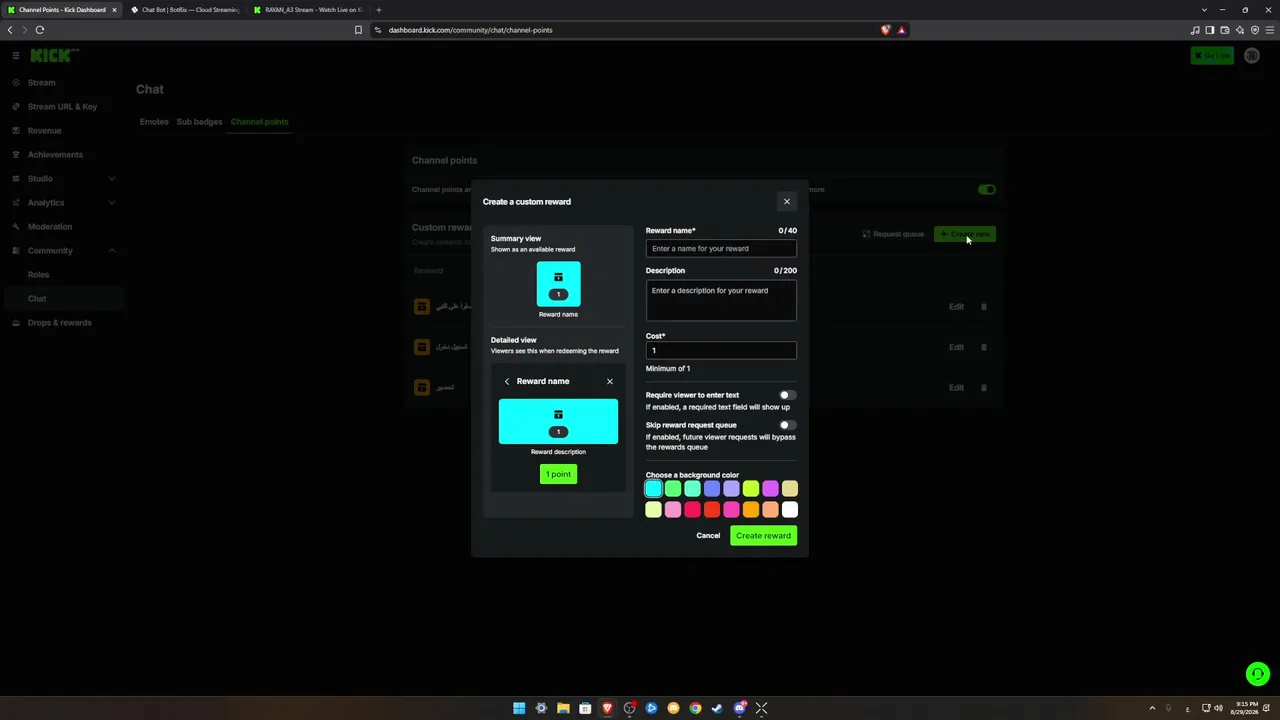Expand the Studio sidebar section

pyautogui.click(x=62, y=179)
